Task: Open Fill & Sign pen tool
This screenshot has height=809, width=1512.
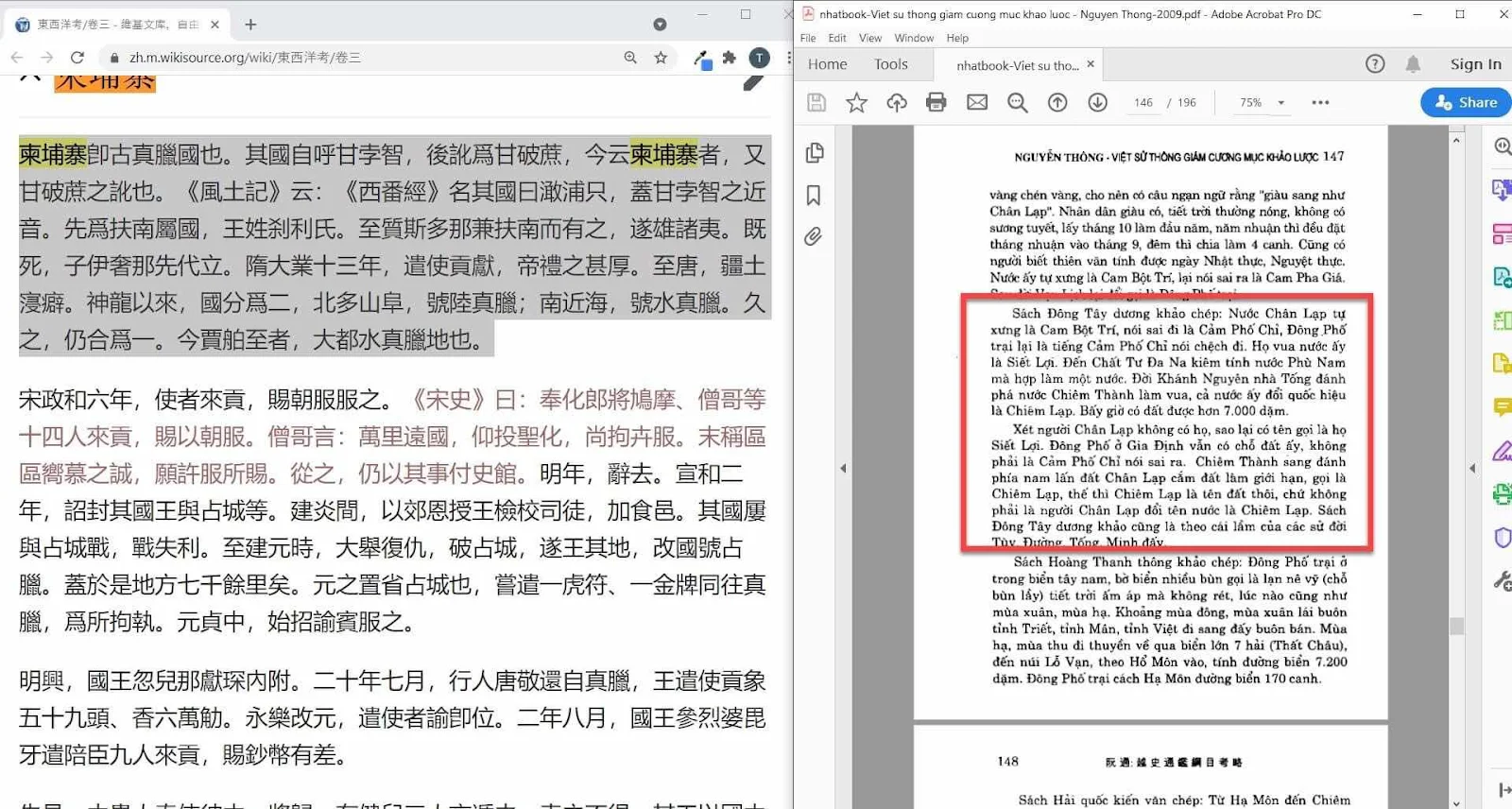Action: tap(1502, 451)
